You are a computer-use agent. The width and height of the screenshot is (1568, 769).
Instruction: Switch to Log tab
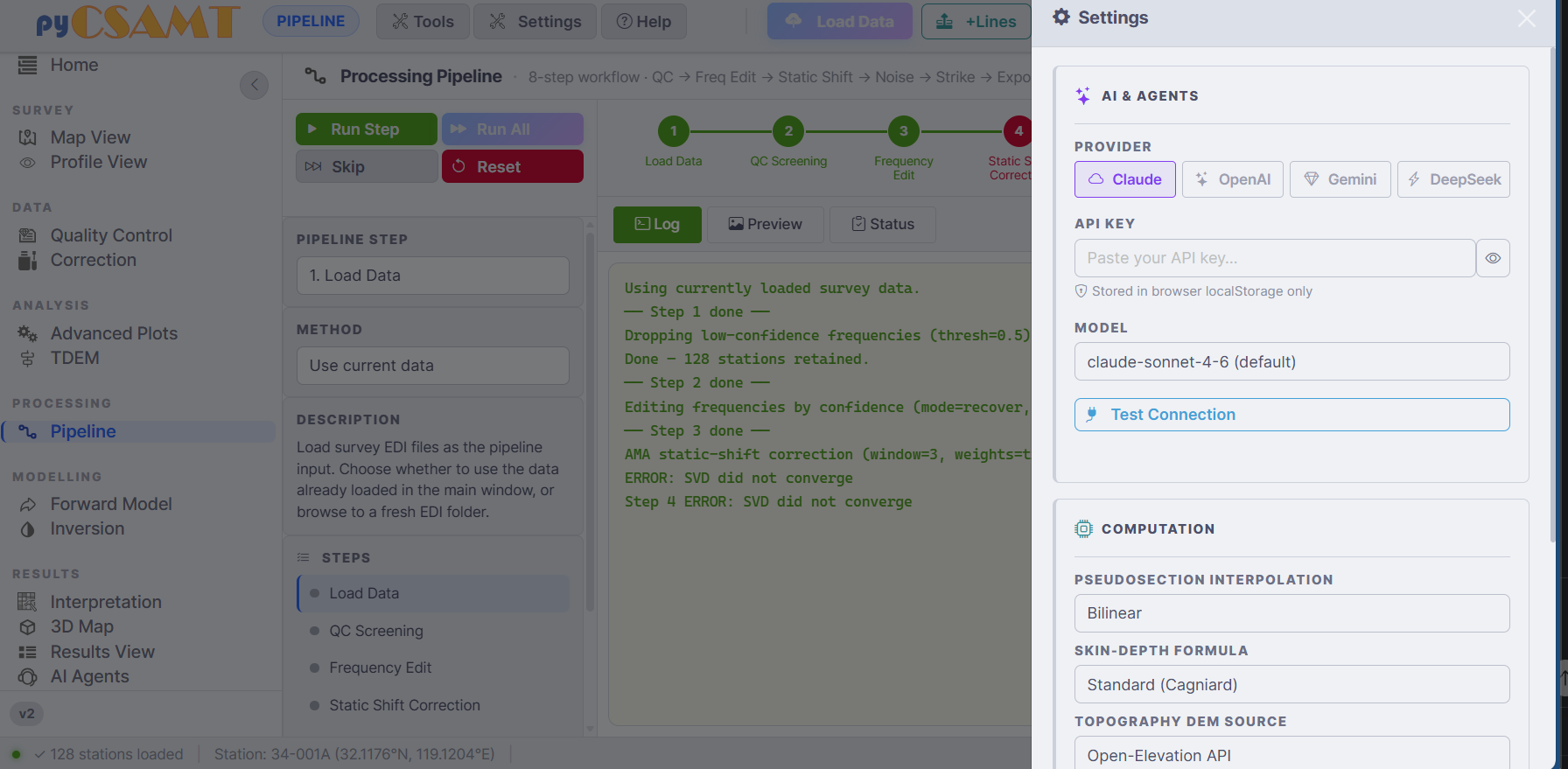point(657,224)
